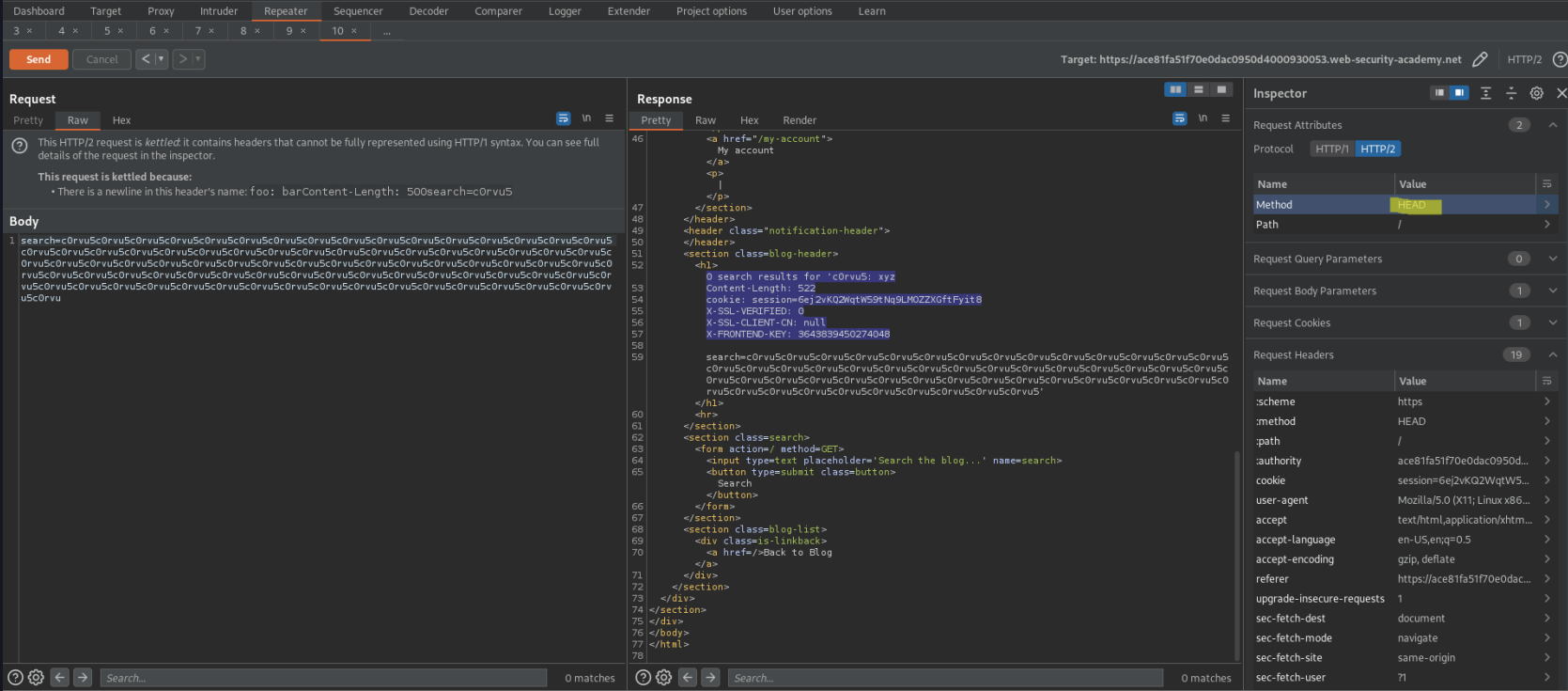Collapse the Request Attributes section

(1553, 125)
